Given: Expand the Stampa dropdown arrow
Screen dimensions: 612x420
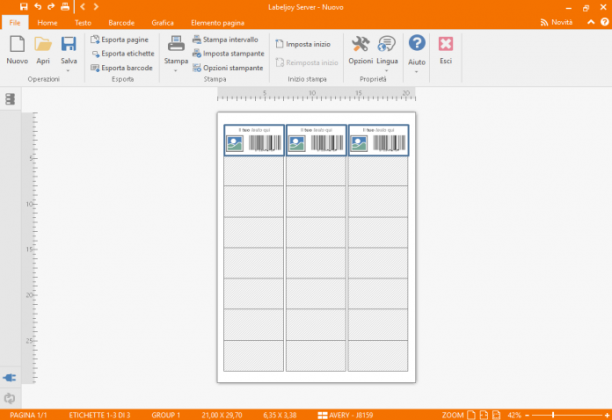Looking at the screenshot, I should [176, 71].
